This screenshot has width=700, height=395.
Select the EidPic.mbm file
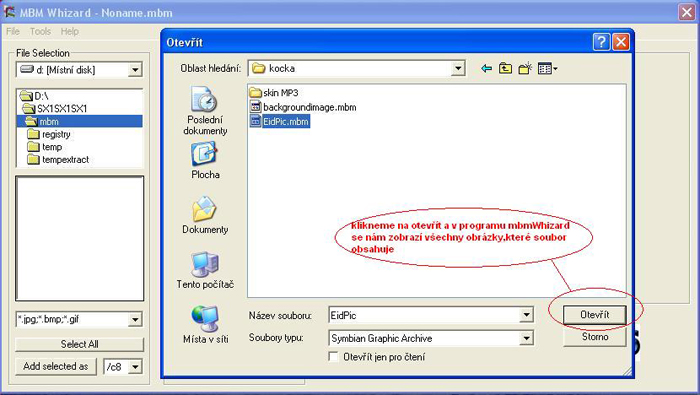280,121
